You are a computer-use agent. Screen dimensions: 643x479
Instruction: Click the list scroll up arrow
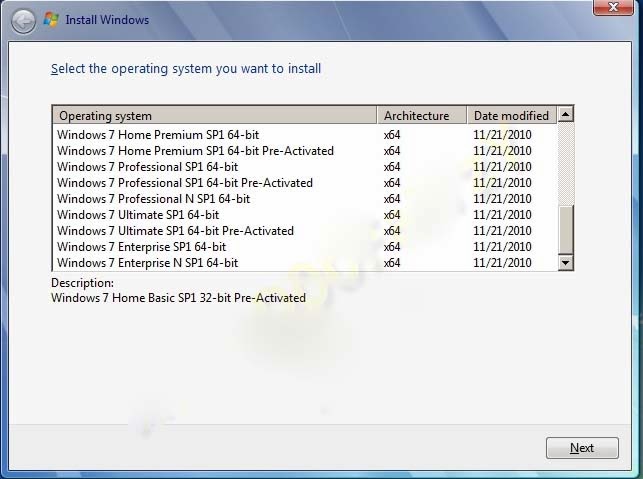(565, 114)
